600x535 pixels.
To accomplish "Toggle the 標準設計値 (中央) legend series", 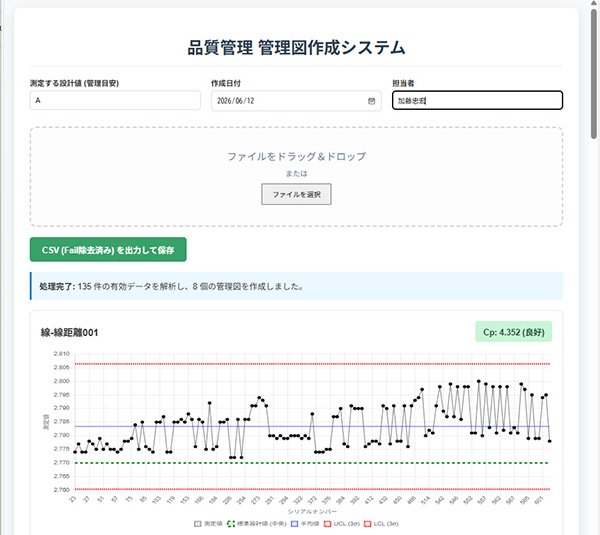I will [256, 524].
